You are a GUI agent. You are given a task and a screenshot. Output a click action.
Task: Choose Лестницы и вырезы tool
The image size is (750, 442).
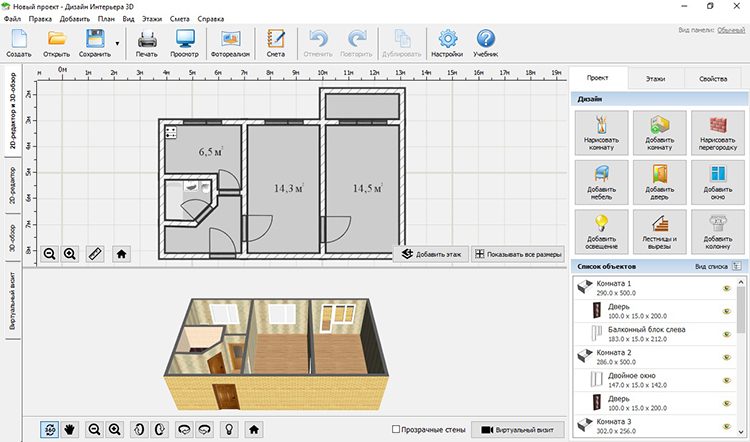point(660,231)
